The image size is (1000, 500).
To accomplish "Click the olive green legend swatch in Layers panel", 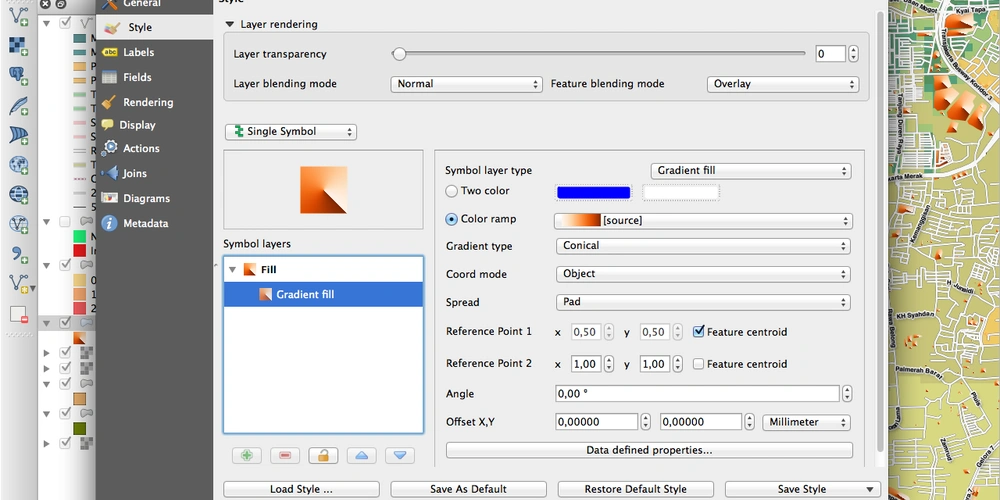I will coord(80,428).
